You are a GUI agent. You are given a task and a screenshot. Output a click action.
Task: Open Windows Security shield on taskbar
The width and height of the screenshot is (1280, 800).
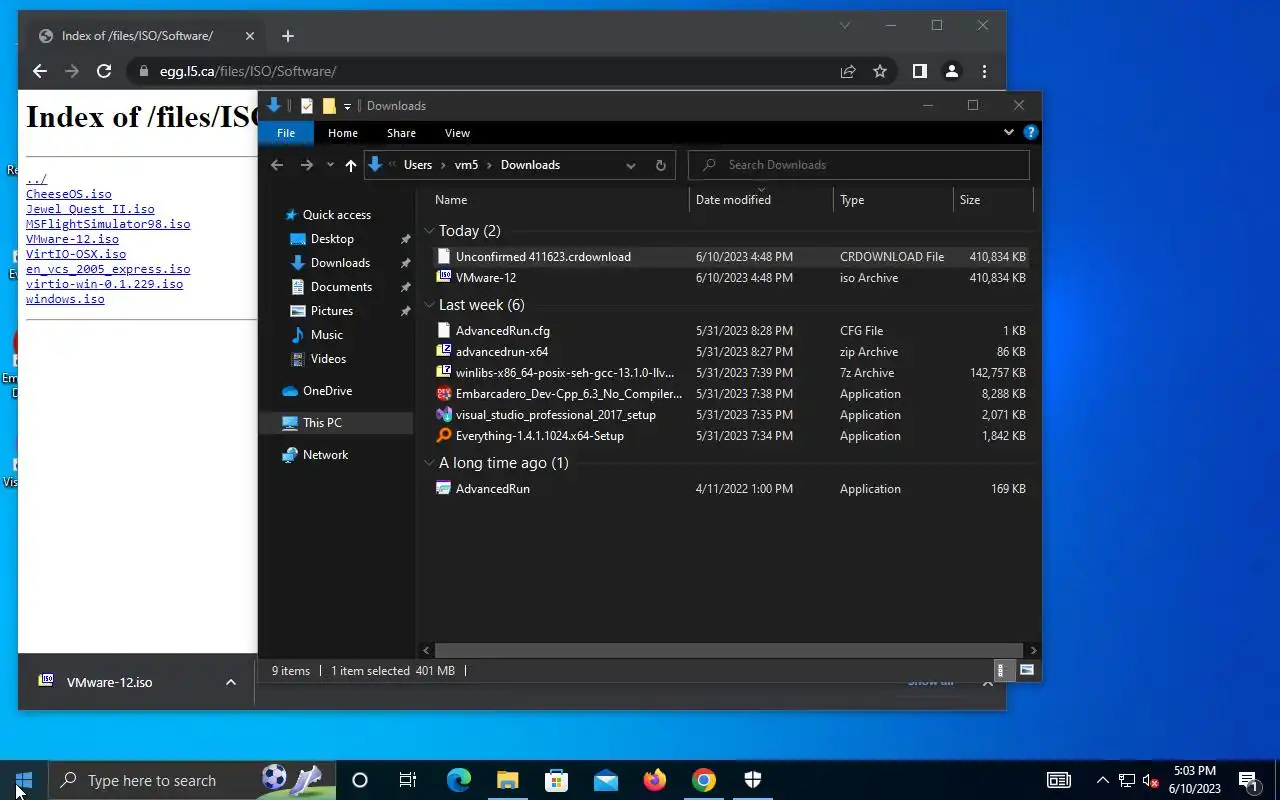click(x=753, y=780)
